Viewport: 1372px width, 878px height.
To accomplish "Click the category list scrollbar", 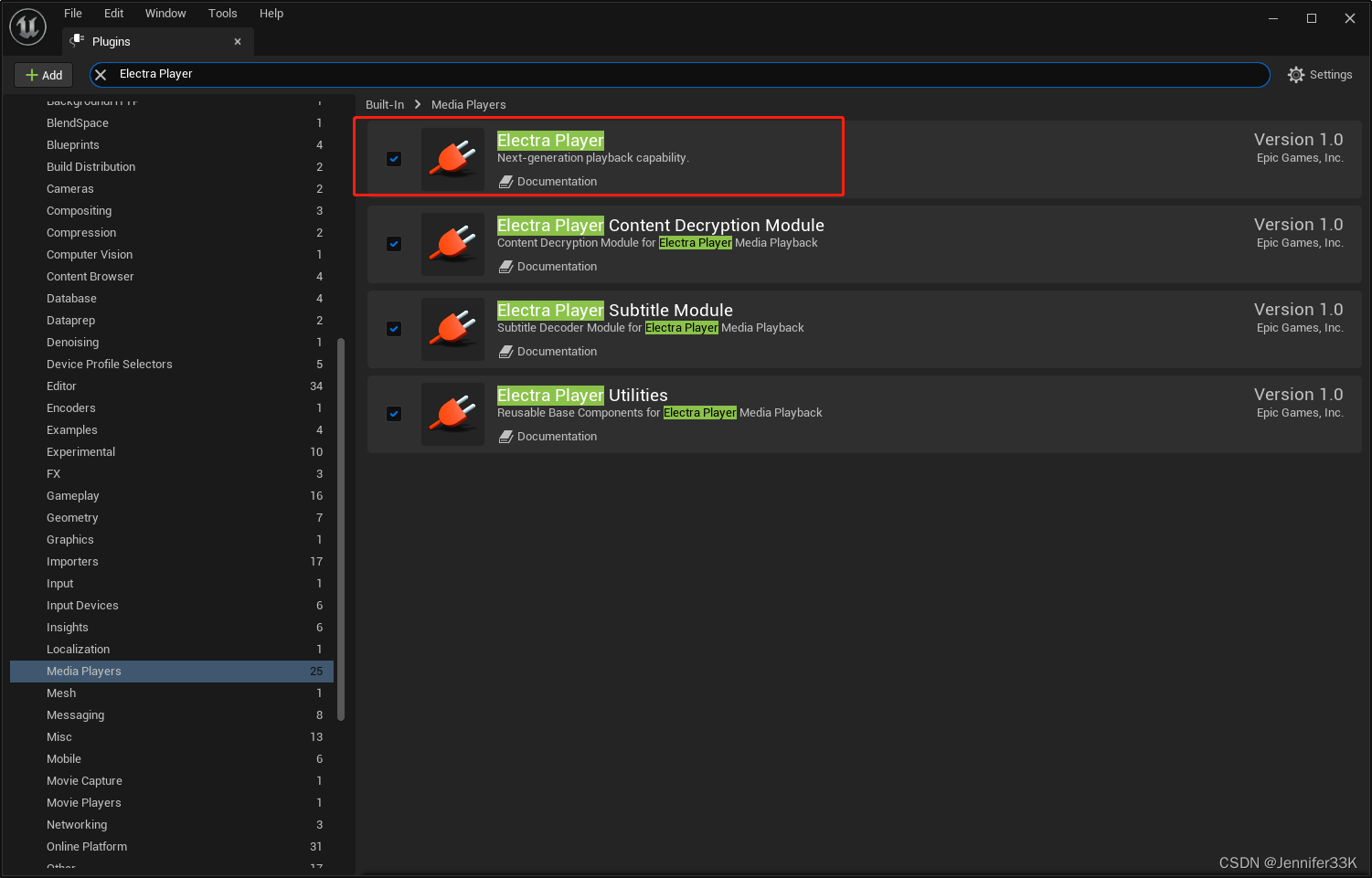I will pos(341,530).
